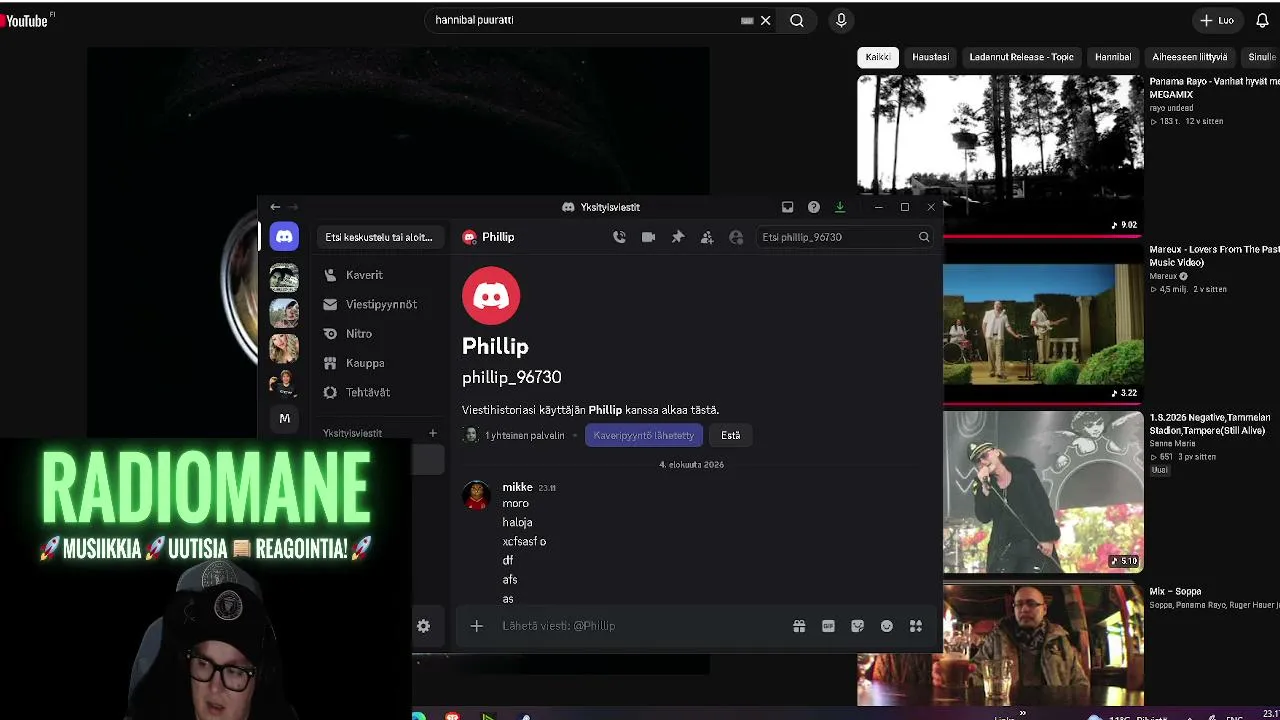
Task: Click mikke's avatar in the chat
Action: pyautogui.click(x=476, y=495)
